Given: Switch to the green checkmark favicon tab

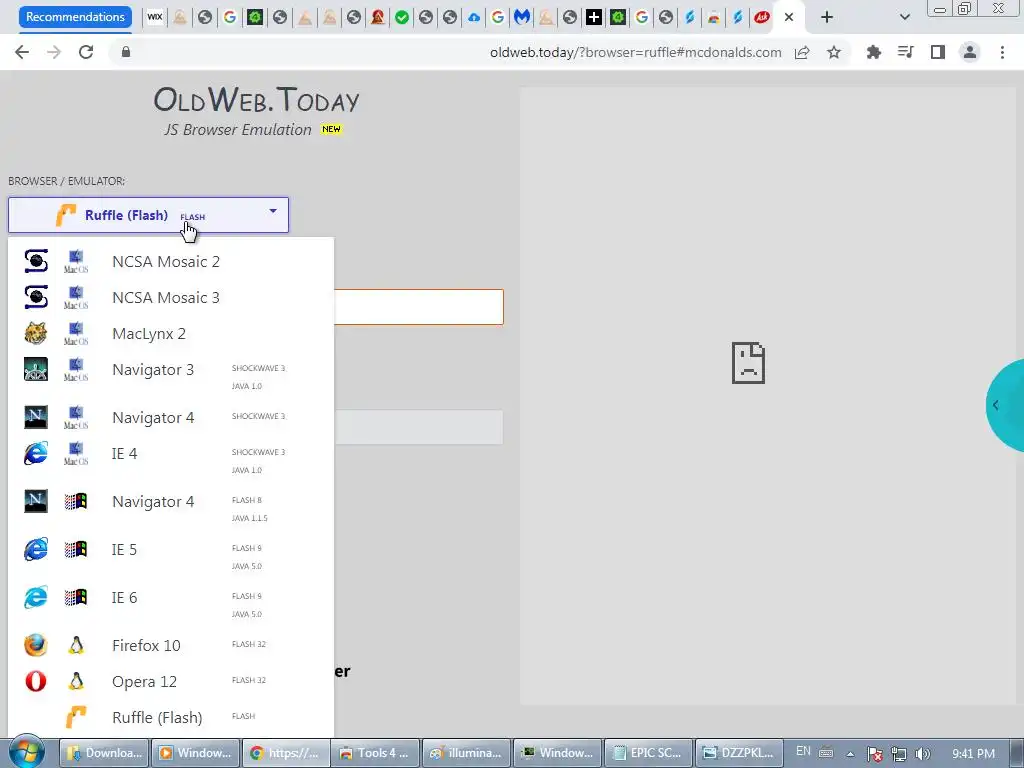Looking at the screenshot, I should (402, 17).
